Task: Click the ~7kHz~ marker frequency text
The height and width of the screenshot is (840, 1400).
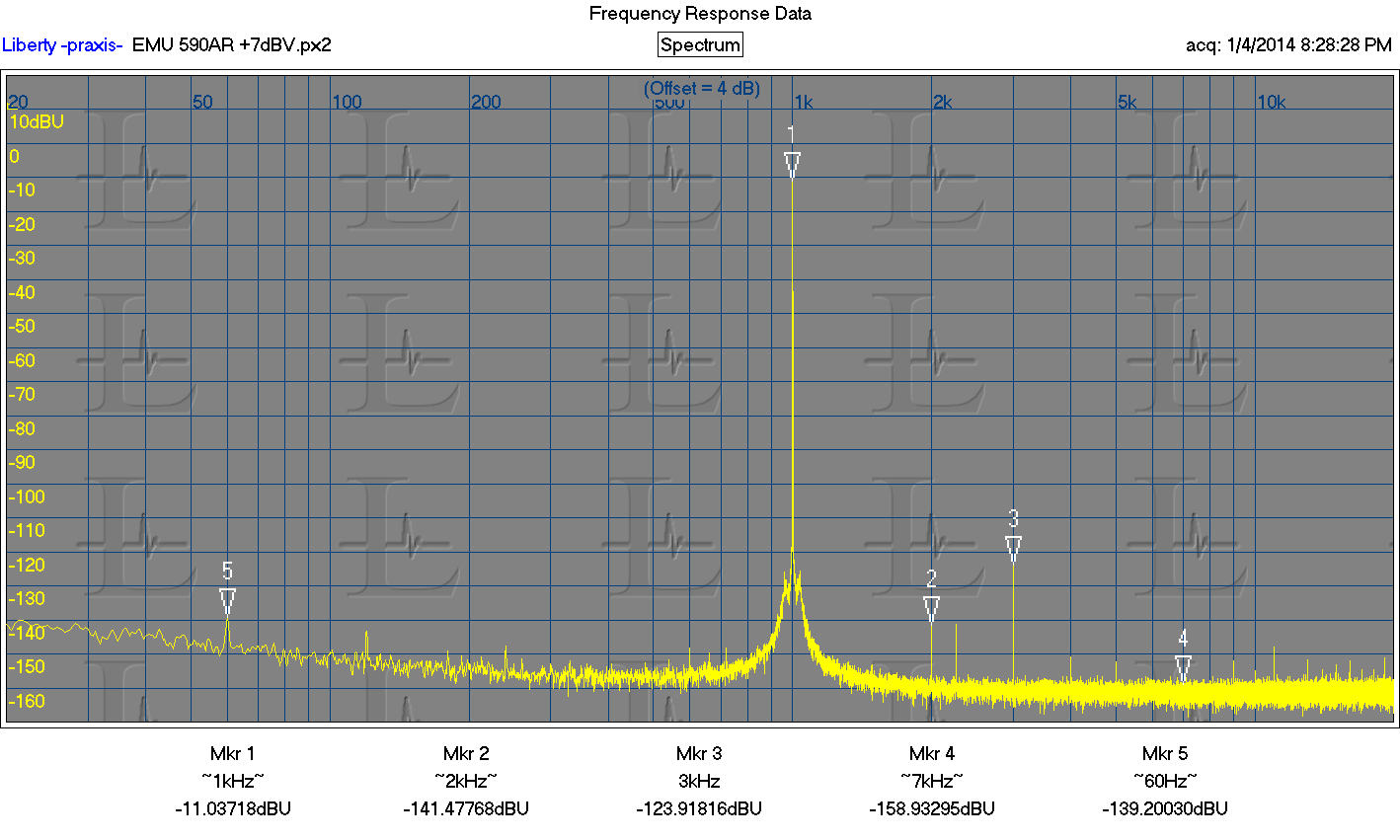Action: click(932, 782)
